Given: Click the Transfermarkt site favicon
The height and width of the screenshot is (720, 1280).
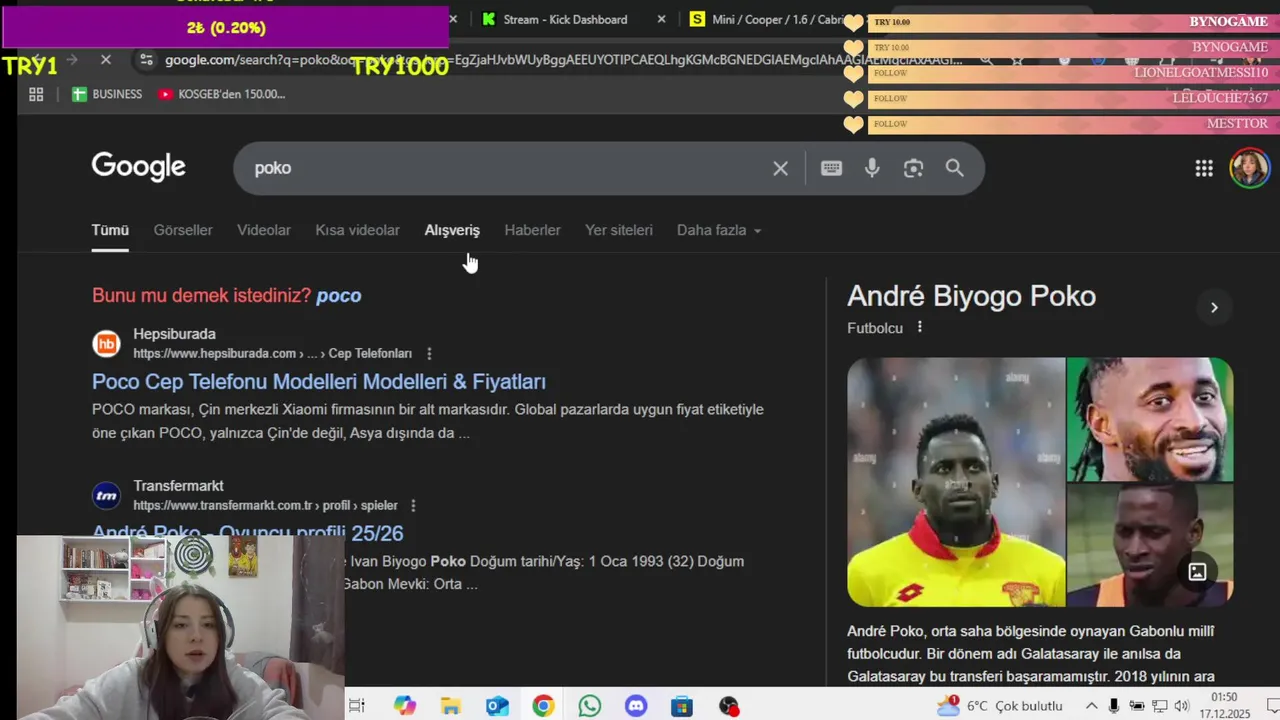Looking at the screenshot, I should (x=106, y=495).
